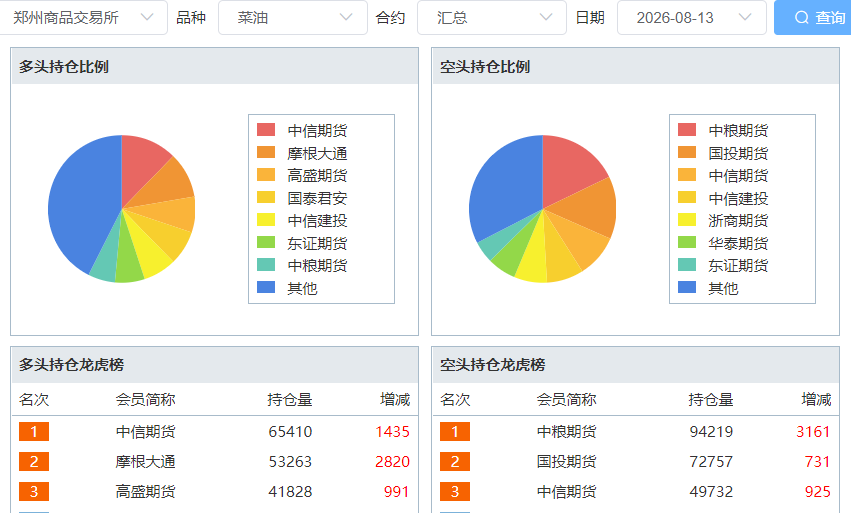Click position value 41828
Screen dimensions: 851x513
pyautogui.click(x=290, y=492)
